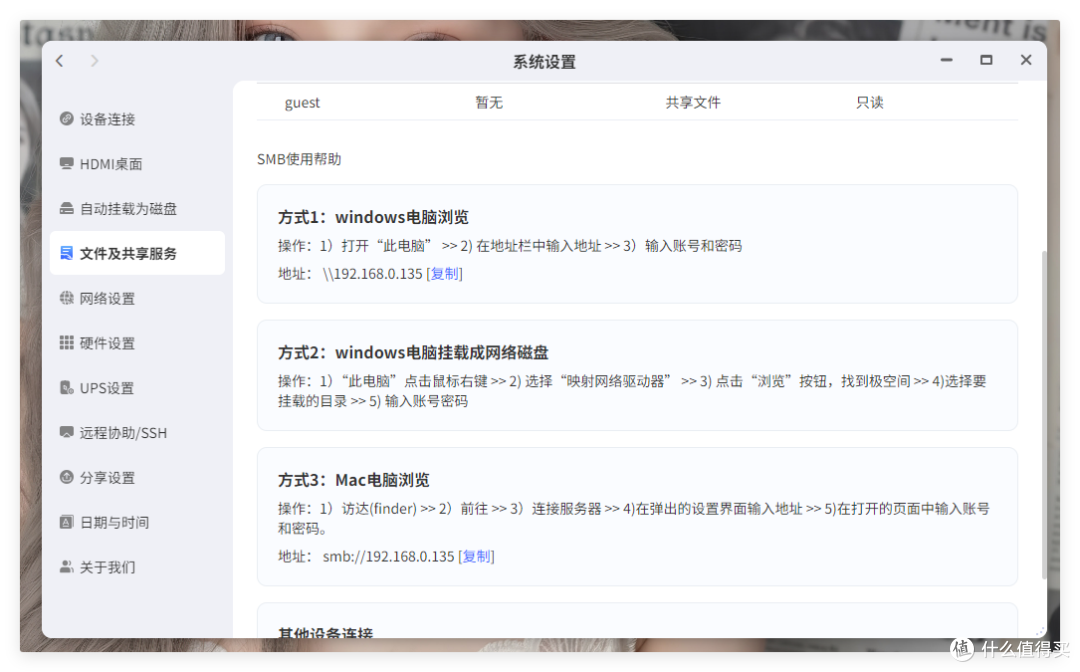Open the HDMI桌面 settings page

137,164
